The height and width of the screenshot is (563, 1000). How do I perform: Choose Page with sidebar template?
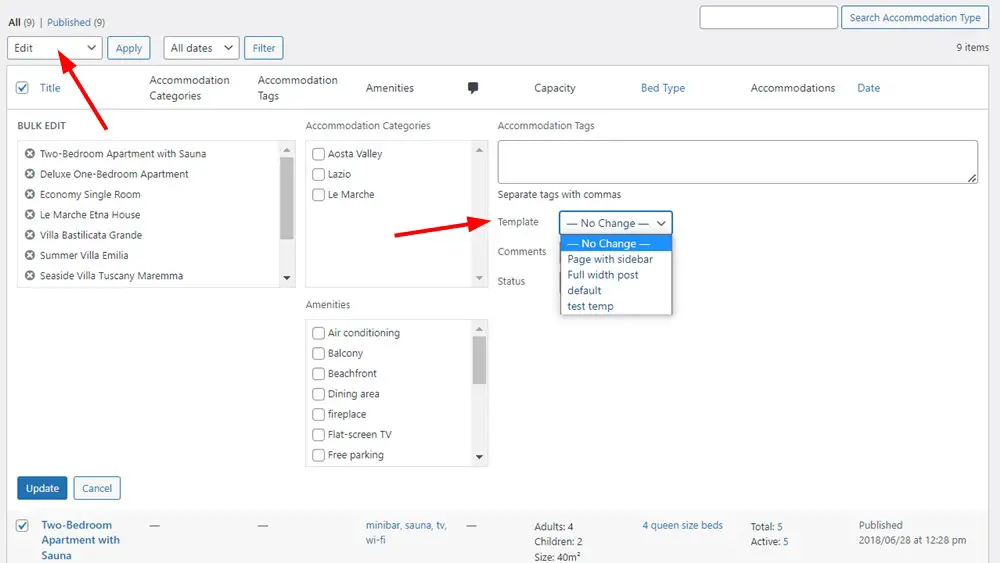click(615, 260)
